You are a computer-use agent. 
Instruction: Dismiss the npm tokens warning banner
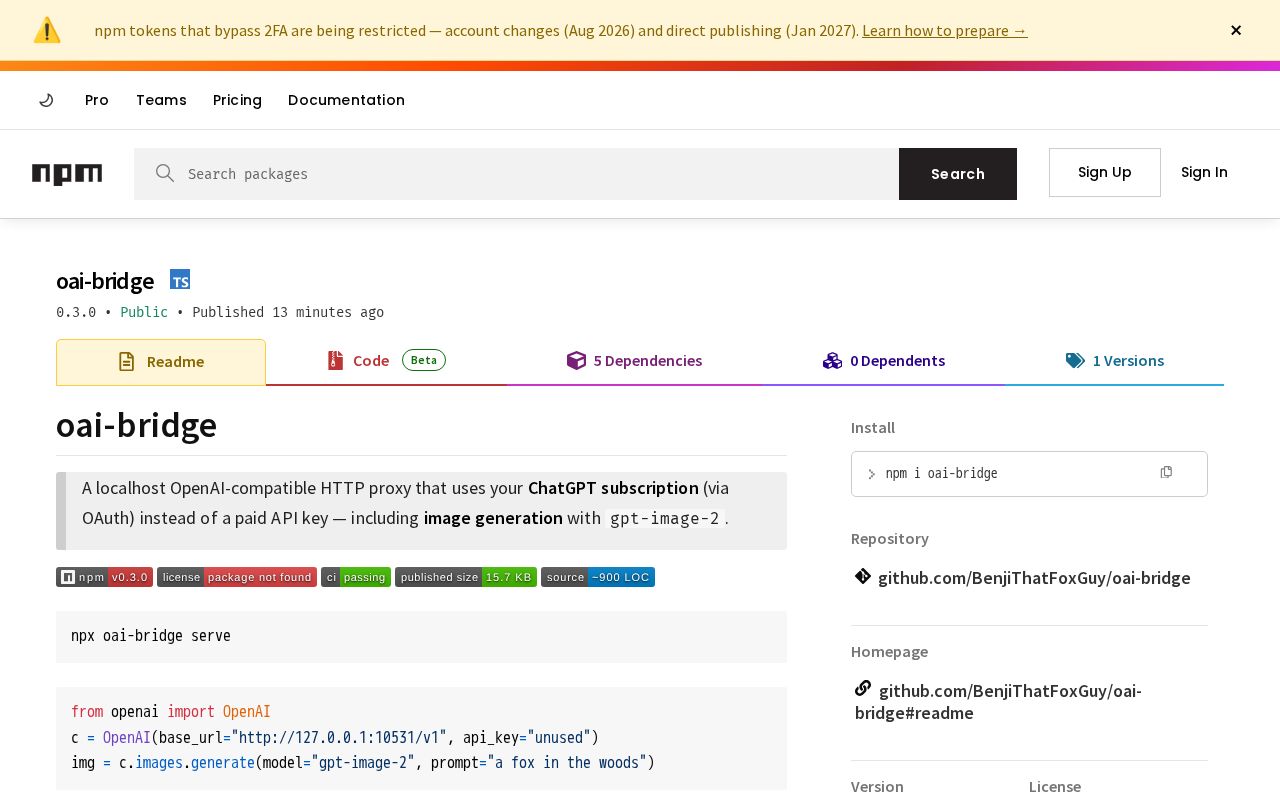click(x=1236, y=30)
